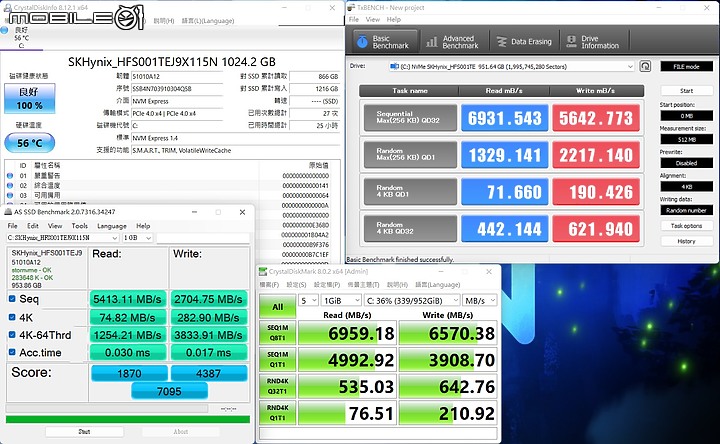The height and width of the screenshot is (444, 720).
Task: Open the TxBENCH View menu
Action: pyautogui.click(x=372, y=19)
